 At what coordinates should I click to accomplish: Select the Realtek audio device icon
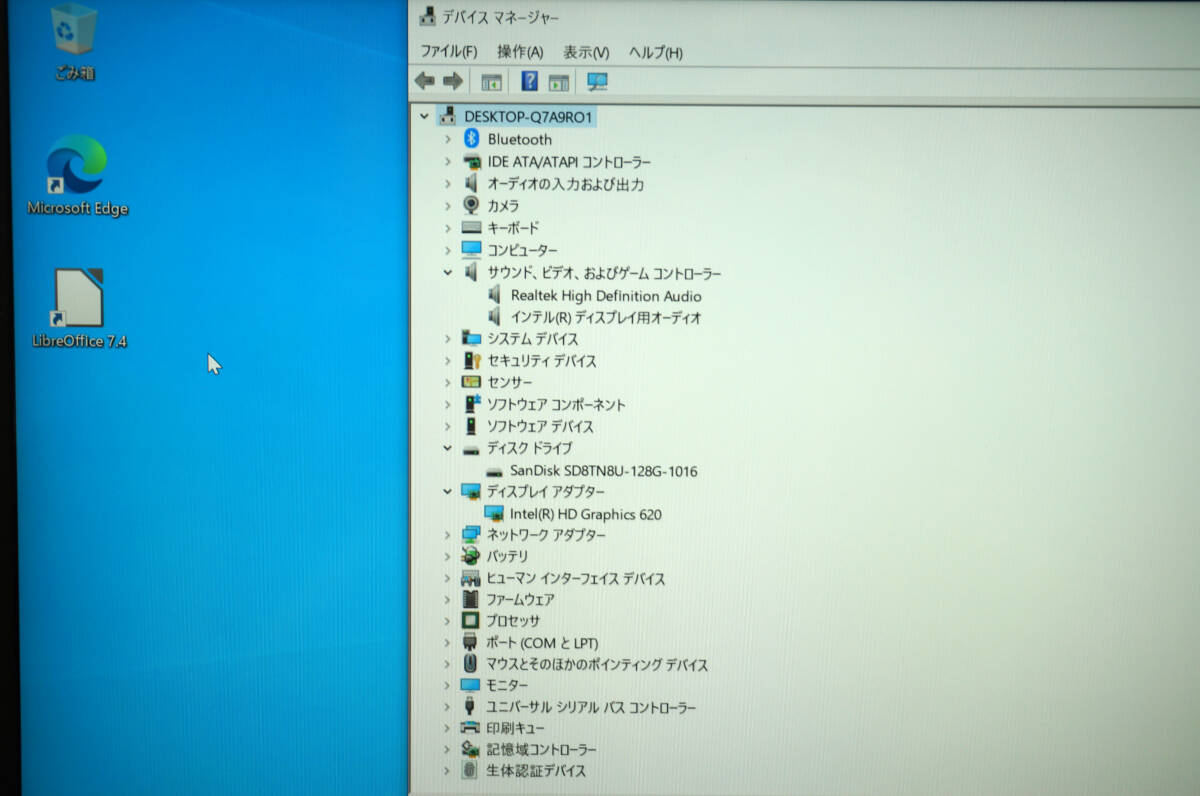[x=496, y=296]
